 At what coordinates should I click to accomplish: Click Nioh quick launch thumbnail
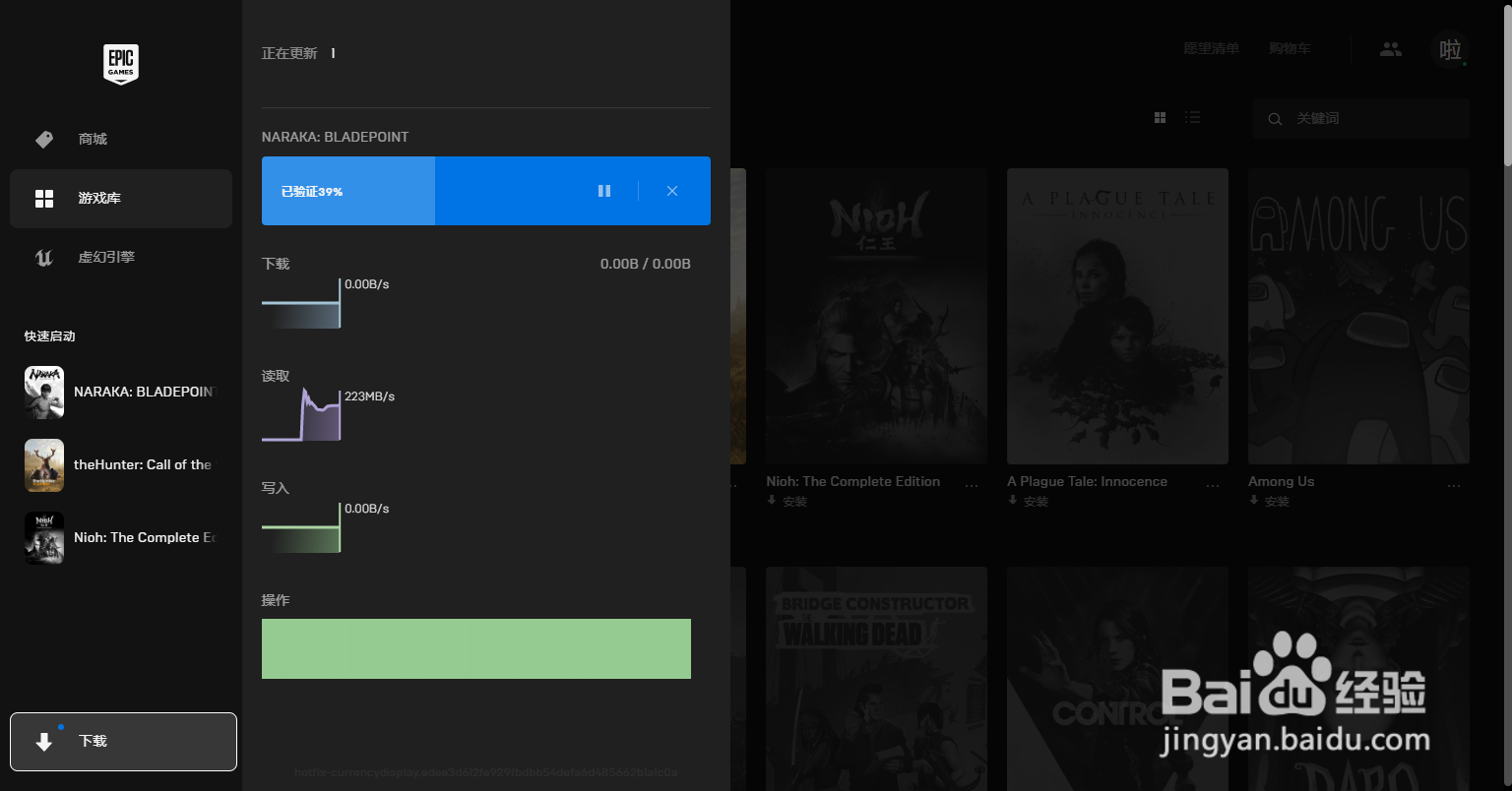tap(44, 537)
